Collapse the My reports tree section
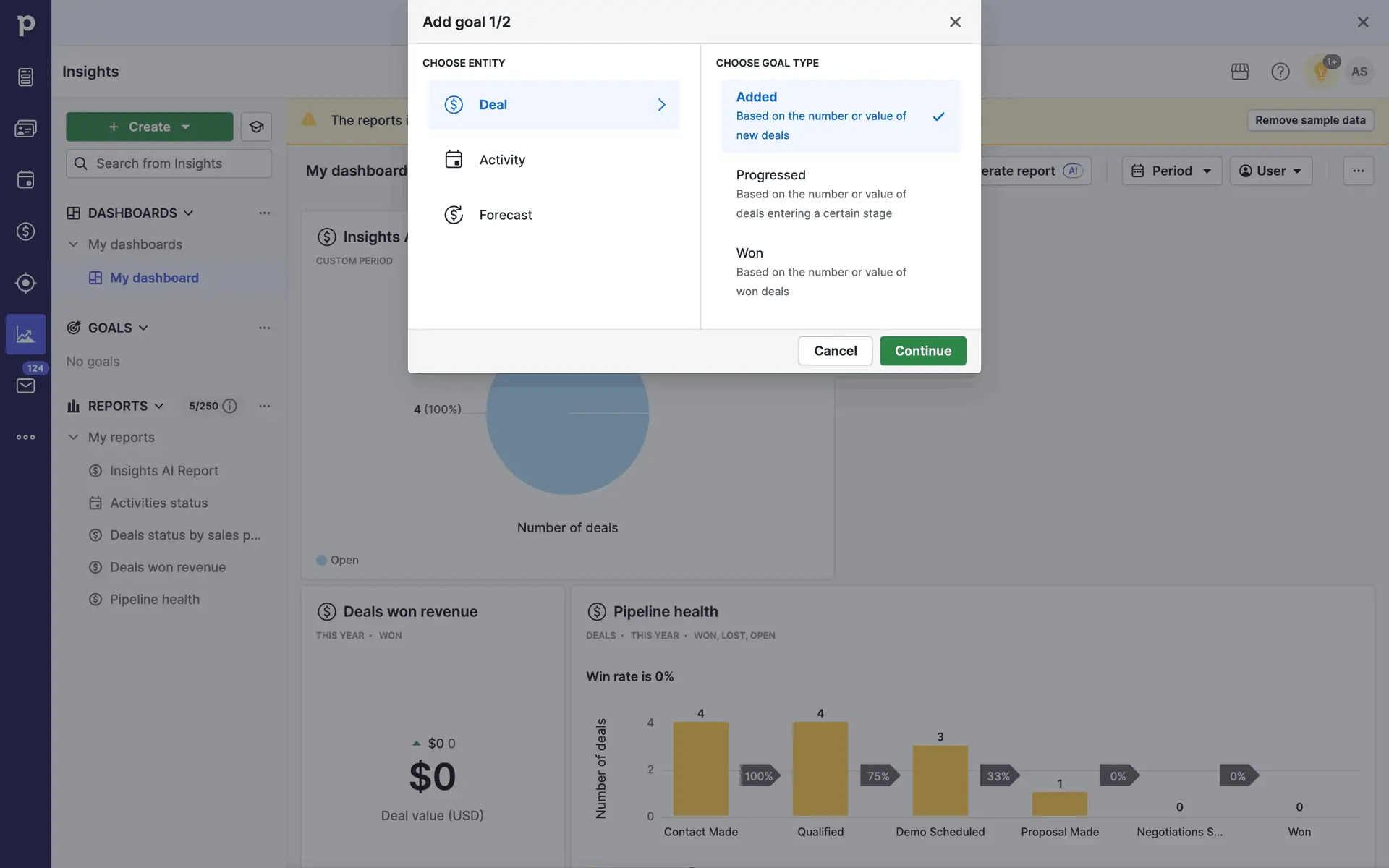Image resolution: width=1389 pixels, height=868 pixels. [73, 438]
